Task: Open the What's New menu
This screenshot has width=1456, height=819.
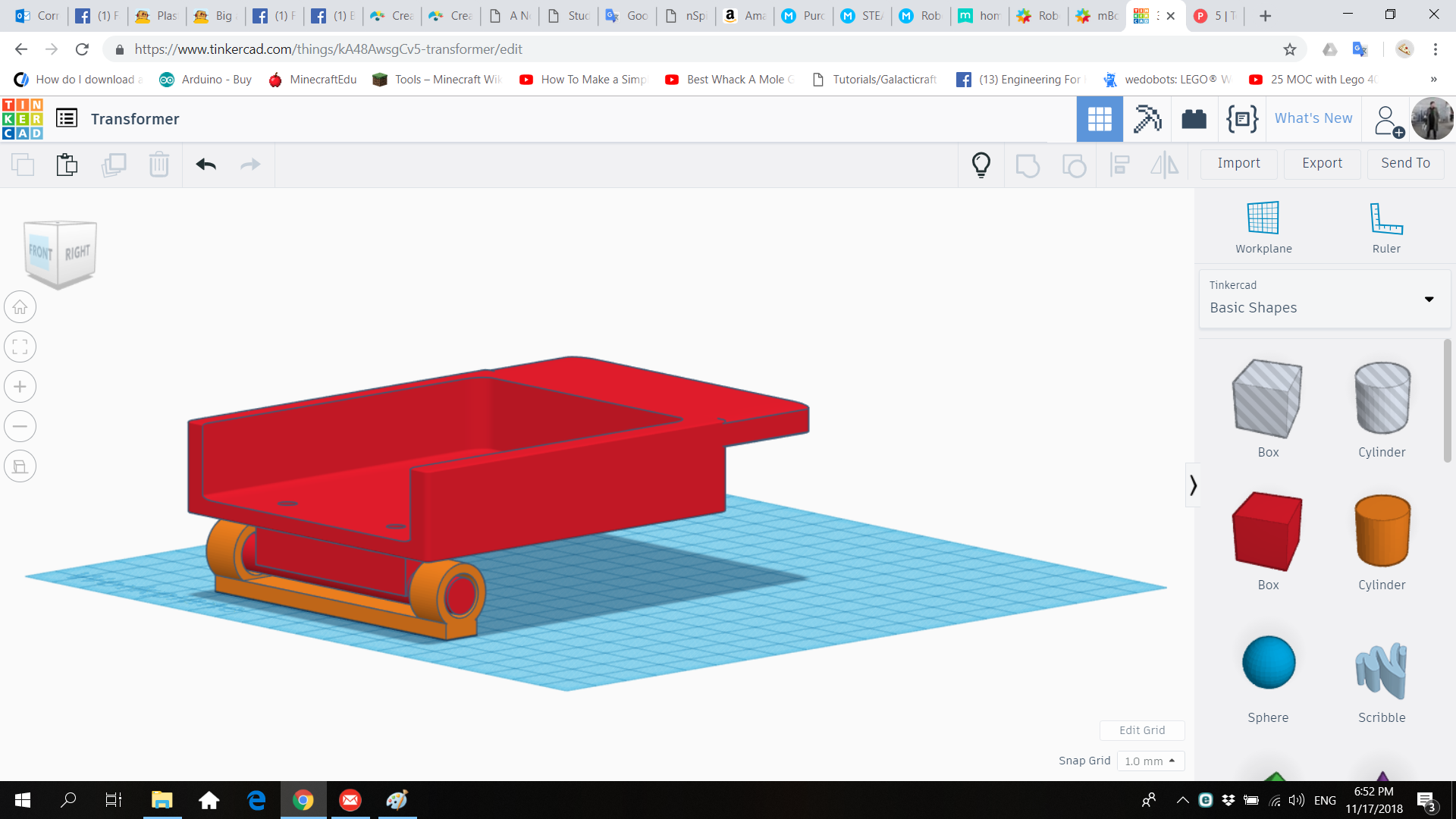Action: (x=1313, y=118)
